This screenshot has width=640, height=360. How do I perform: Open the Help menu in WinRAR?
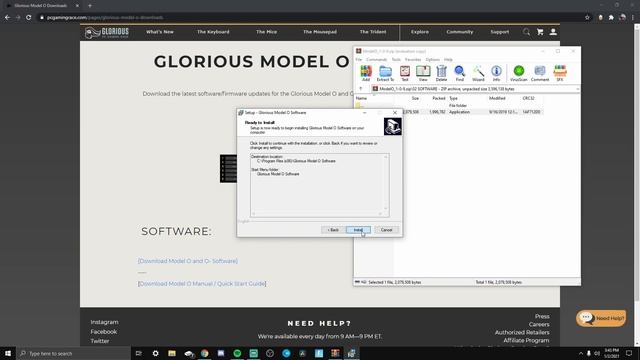pyautogui.click(x=448, y=60)
